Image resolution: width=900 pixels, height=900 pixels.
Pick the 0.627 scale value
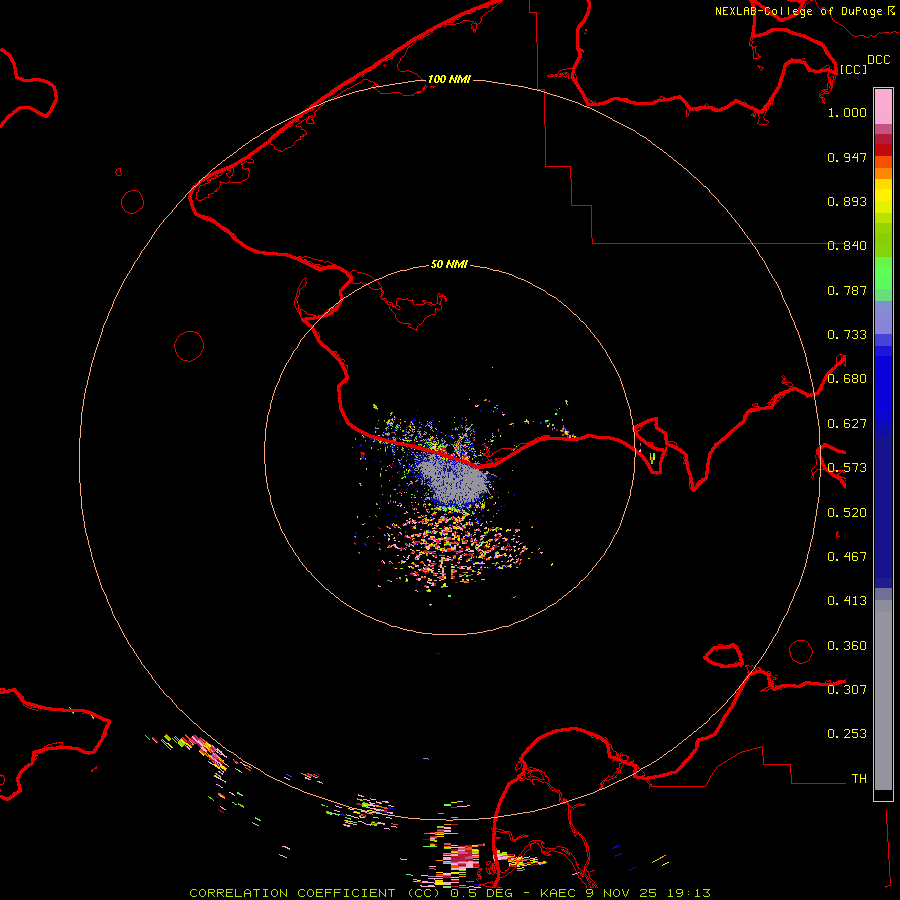point(847,424)
